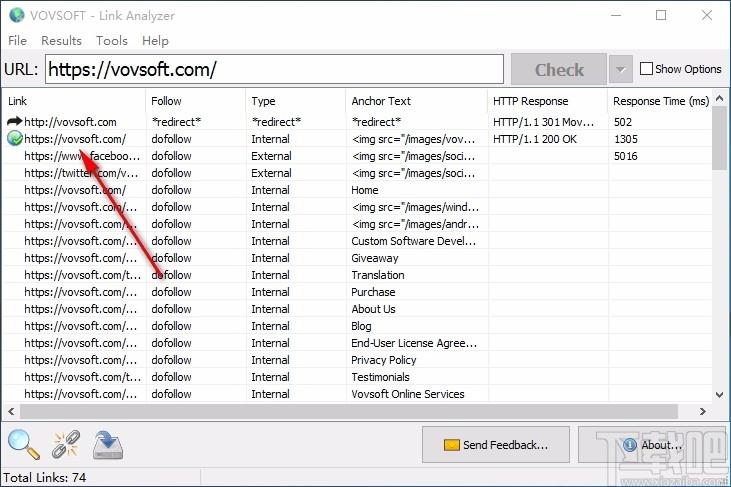This screenshot has height=487, width=731.
Task: Click the broken link chain icon
Action: 66,444
